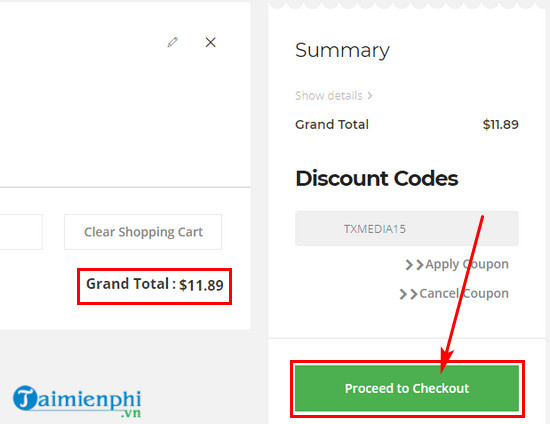This screenshot has width=550, height=424.
Task: Remove the cart item with X icon
Action: (x=210, y=42)
